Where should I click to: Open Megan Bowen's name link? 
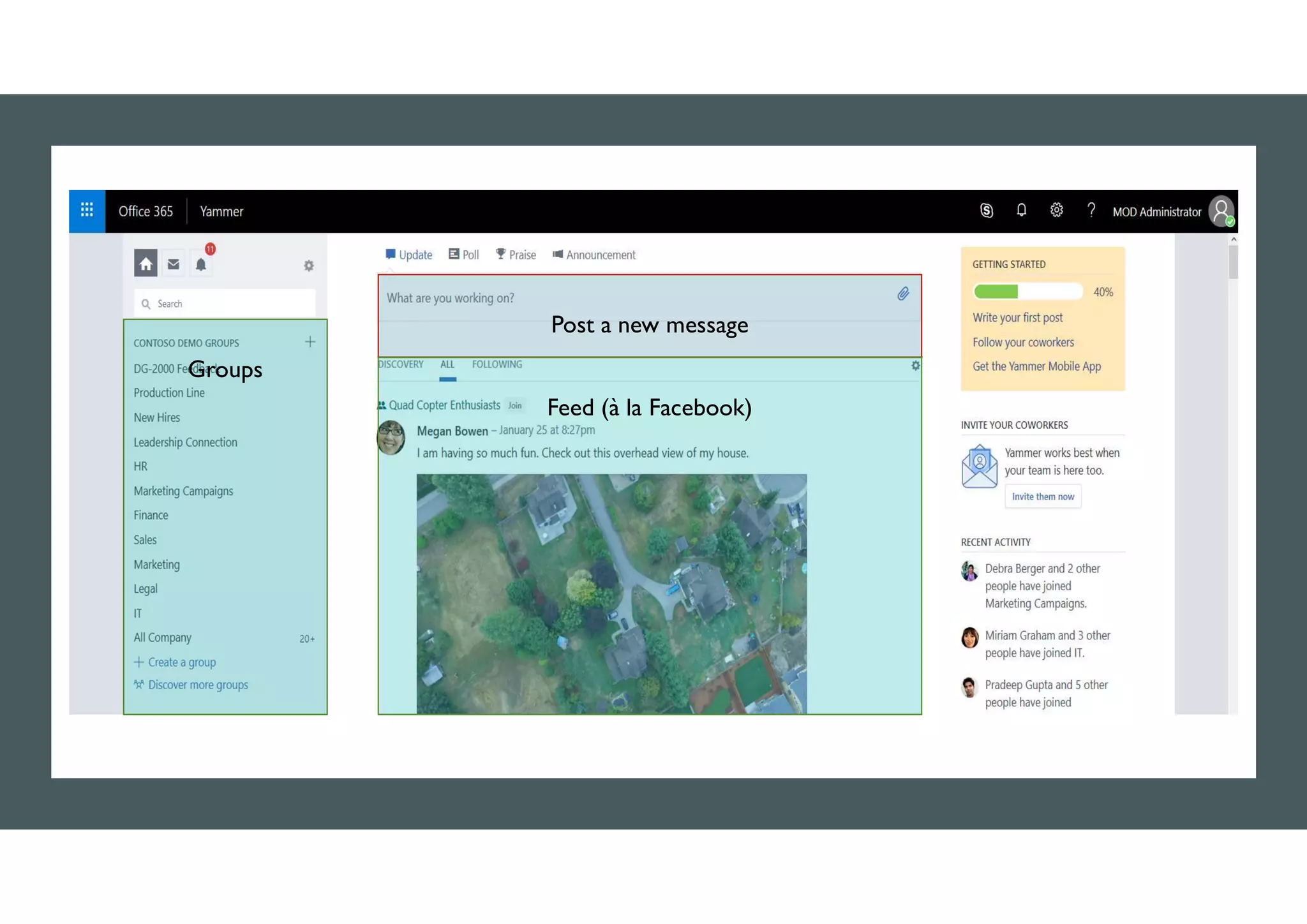[452, 431]
